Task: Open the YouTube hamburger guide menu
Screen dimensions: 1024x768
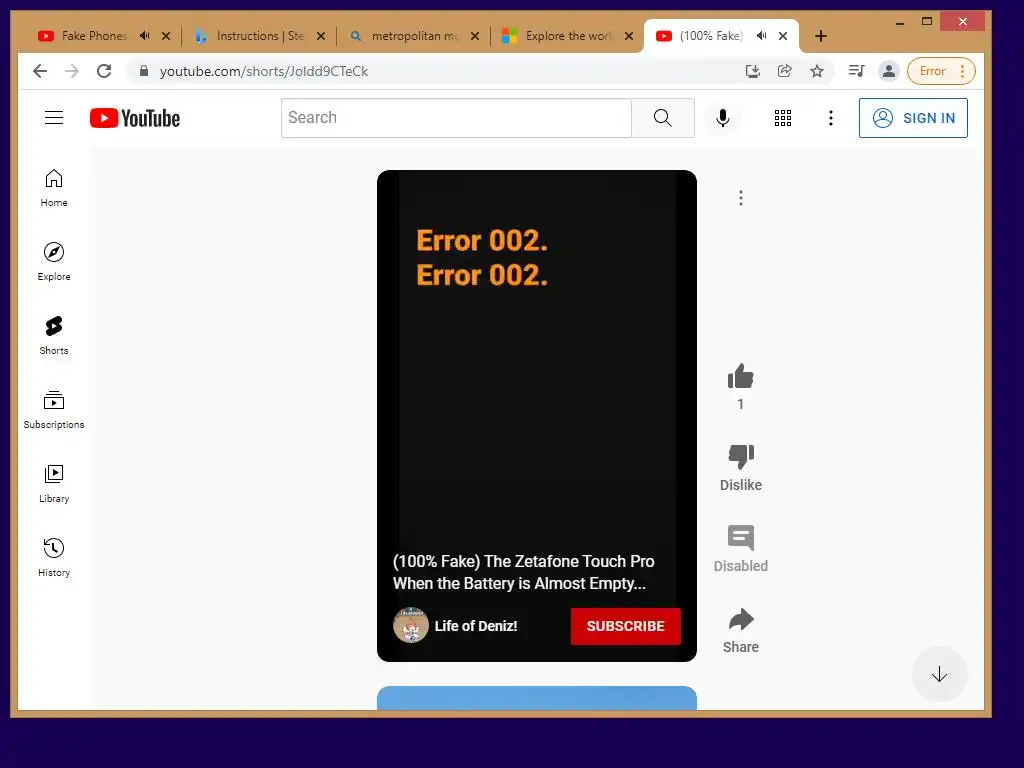Action: [x=54, y=118]
